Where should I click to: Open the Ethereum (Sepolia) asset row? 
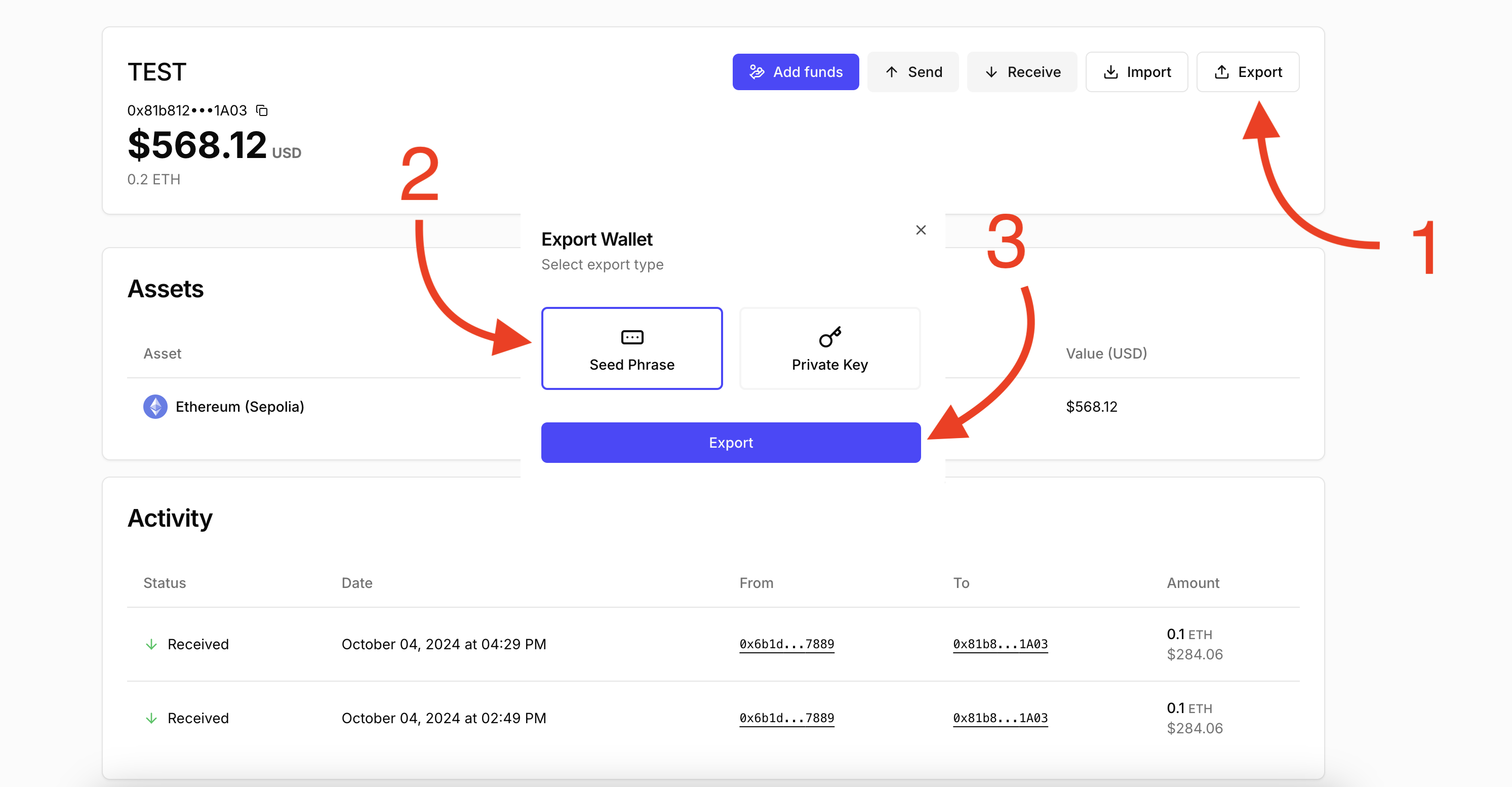(240, 407)
